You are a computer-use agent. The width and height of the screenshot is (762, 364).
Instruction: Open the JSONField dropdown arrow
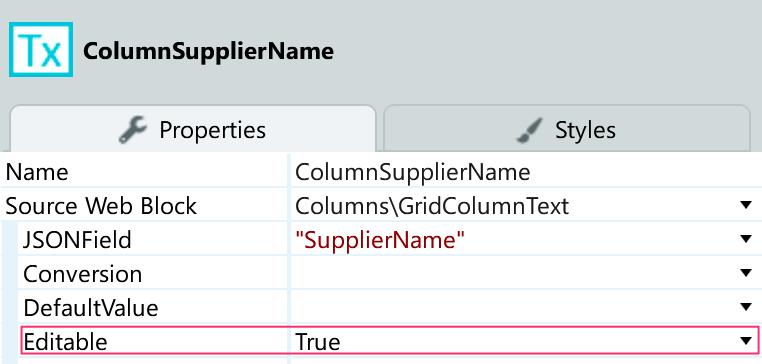click(x=746, y=239)
